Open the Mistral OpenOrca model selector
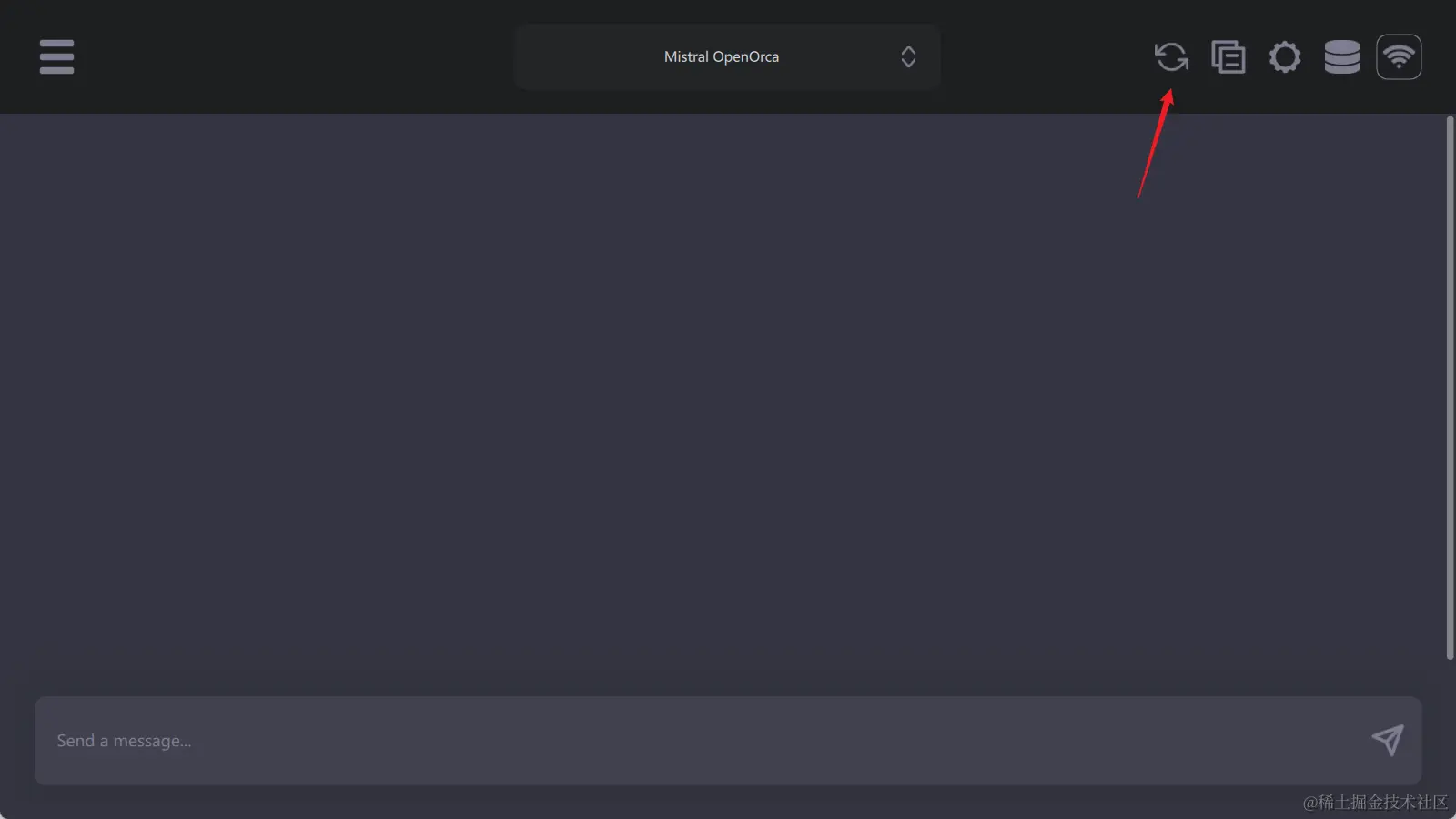This screenshot has height=819, width=1456. (726, 56)
